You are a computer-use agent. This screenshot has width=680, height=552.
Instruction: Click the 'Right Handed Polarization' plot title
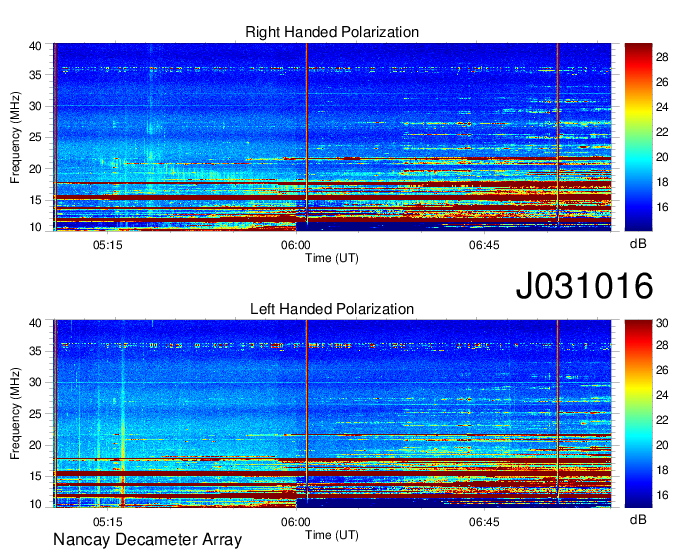(x=332, y=32)
